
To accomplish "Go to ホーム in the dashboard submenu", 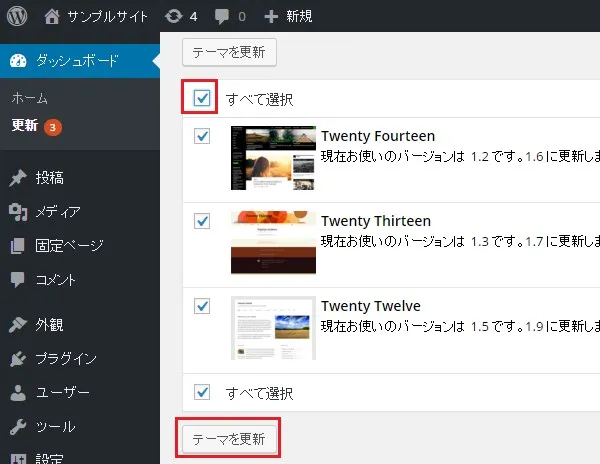I will pos(30,99).
